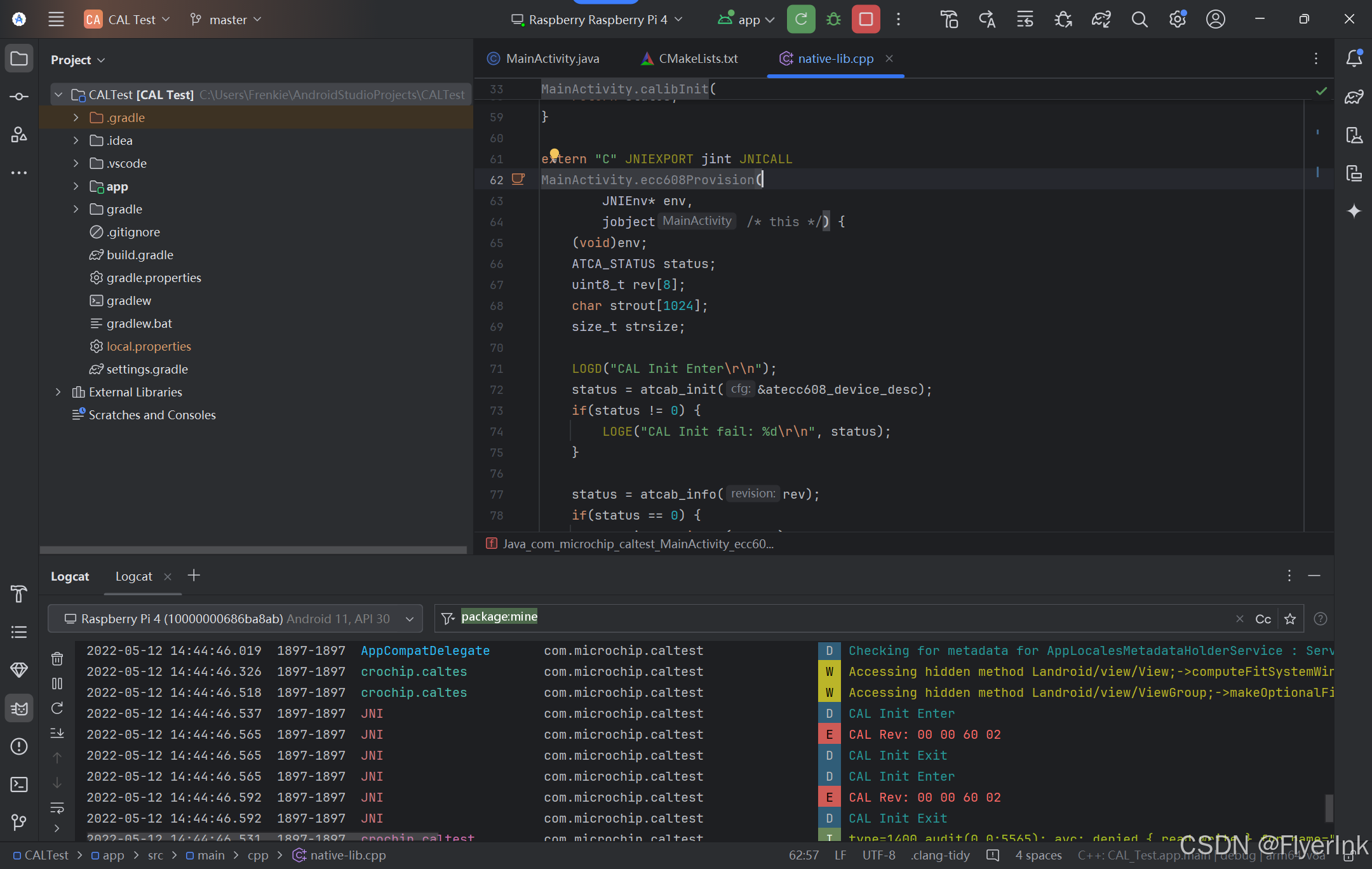
Task: Click the Rerun app green button
Action: 801,19
